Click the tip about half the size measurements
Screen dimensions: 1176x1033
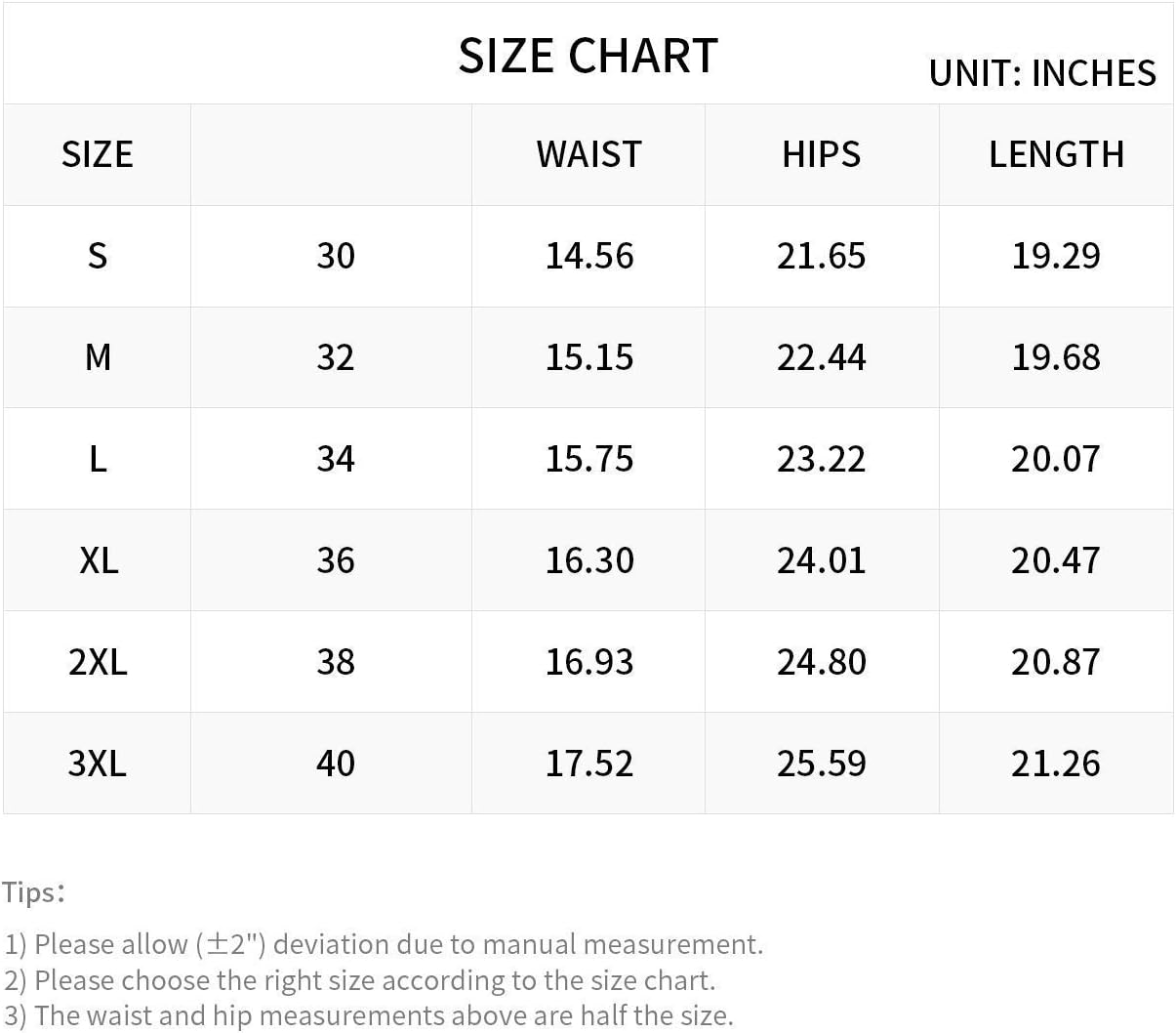(368, 1015)
